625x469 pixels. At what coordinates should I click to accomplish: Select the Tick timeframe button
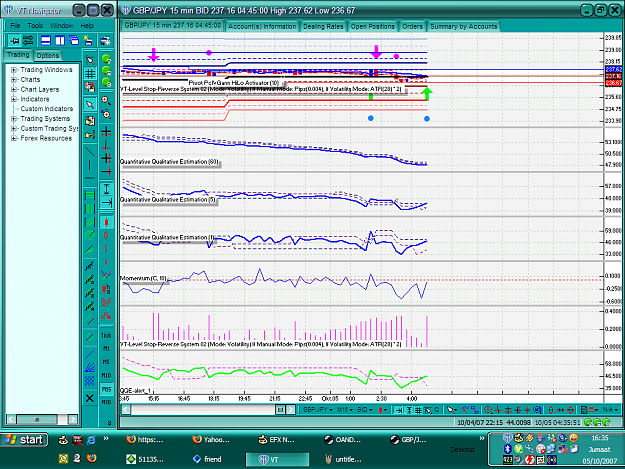[x=106, y=336]
